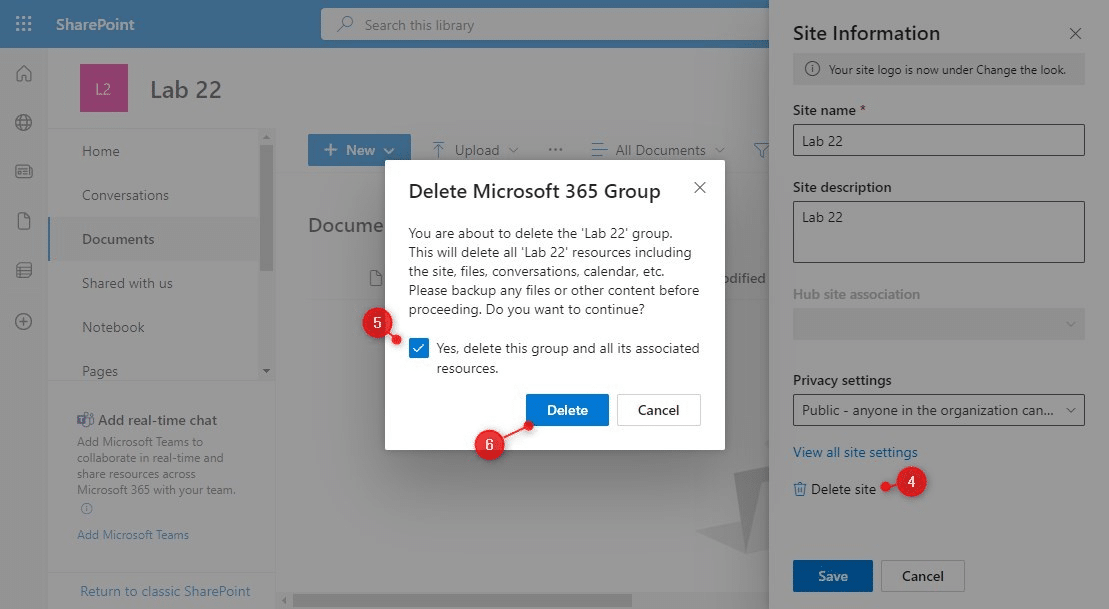1109x609 pixels.
Task: Expand the New button dropdown
Action: tap(389, 151)
